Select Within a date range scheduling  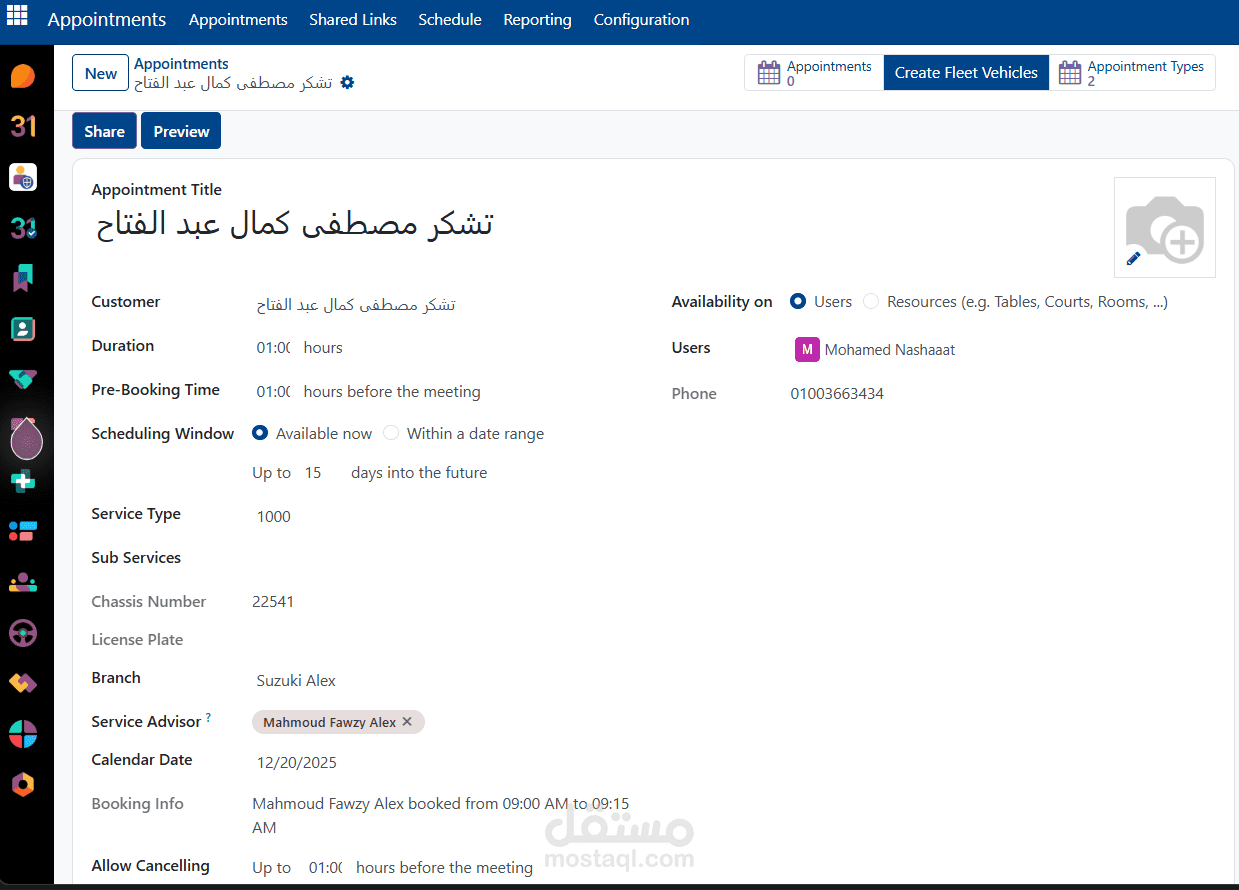pyautogui.click(x=390, y=432)
